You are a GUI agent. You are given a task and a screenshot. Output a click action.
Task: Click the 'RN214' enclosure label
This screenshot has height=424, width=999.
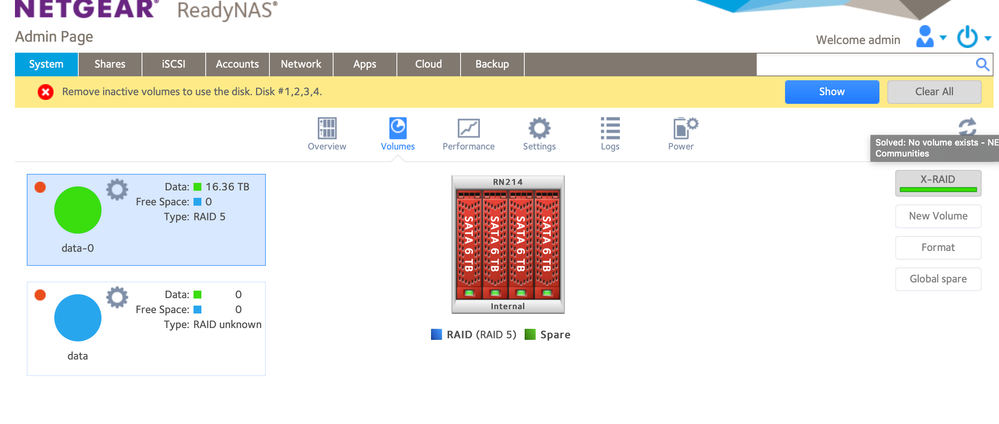pyautogui.click(x=508, y=182)
